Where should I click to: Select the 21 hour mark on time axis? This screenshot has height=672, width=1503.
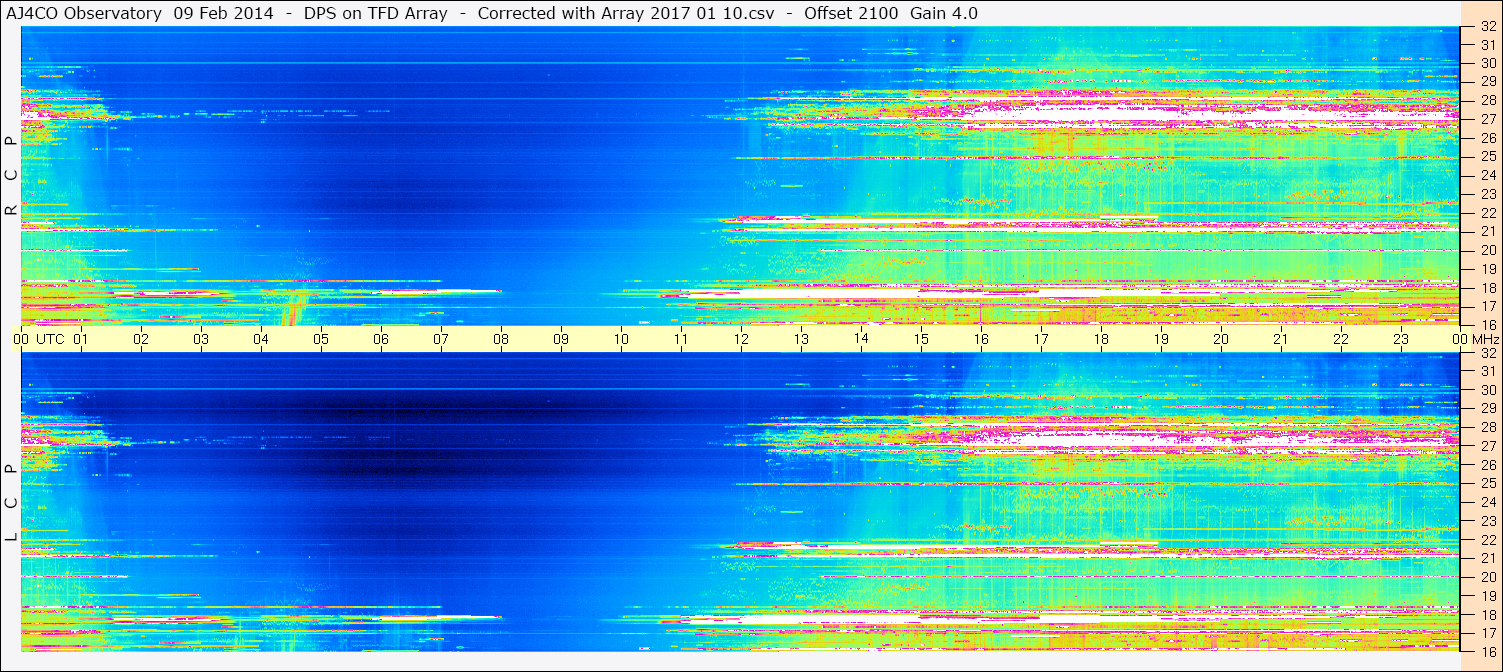tap(1281, 339)
